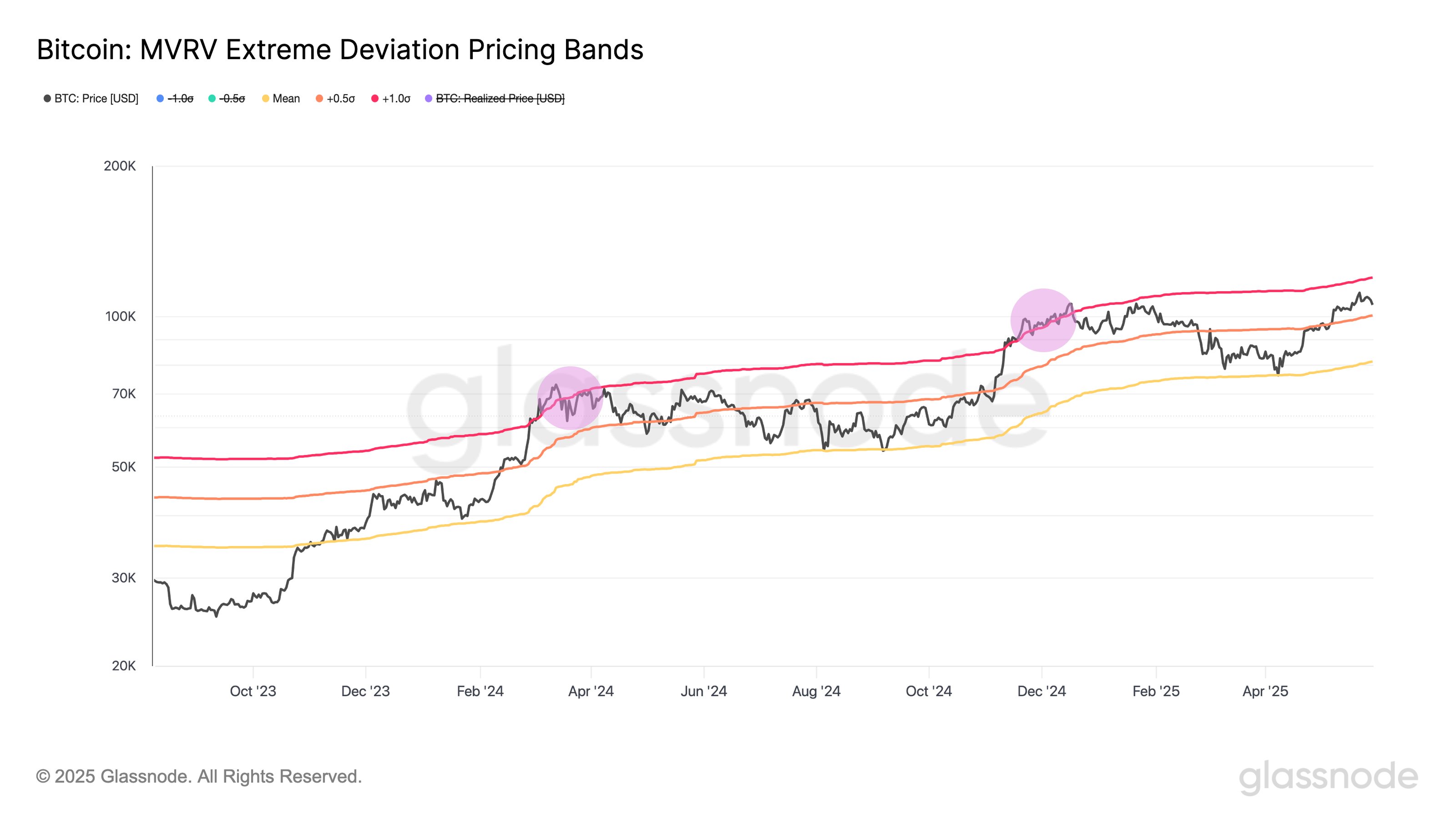Click the Aug '24 x-axis label

pyautogui.click(x=816, y=691)
